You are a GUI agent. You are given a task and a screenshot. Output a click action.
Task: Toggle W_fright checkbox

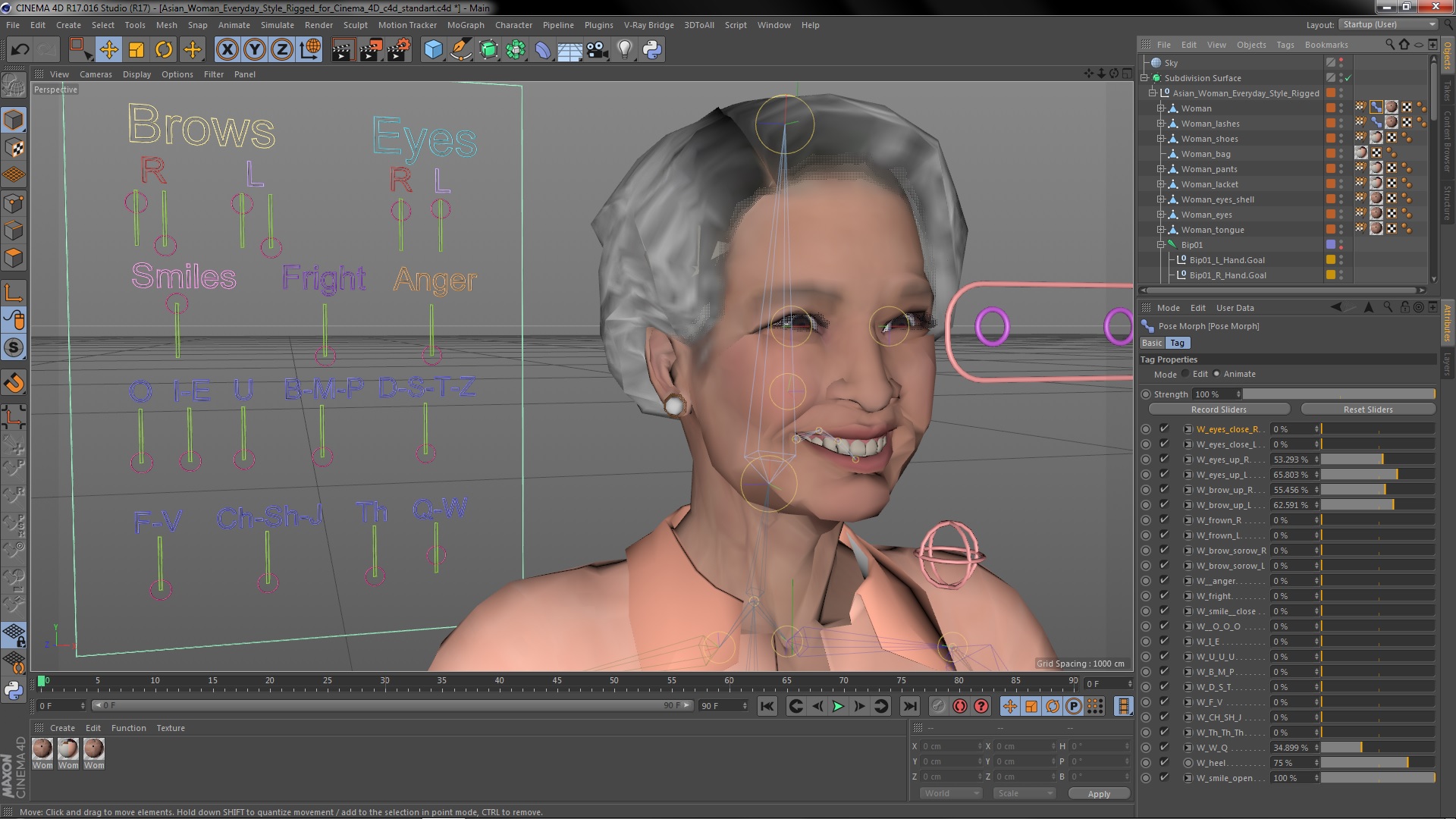tap(1164, 596)
